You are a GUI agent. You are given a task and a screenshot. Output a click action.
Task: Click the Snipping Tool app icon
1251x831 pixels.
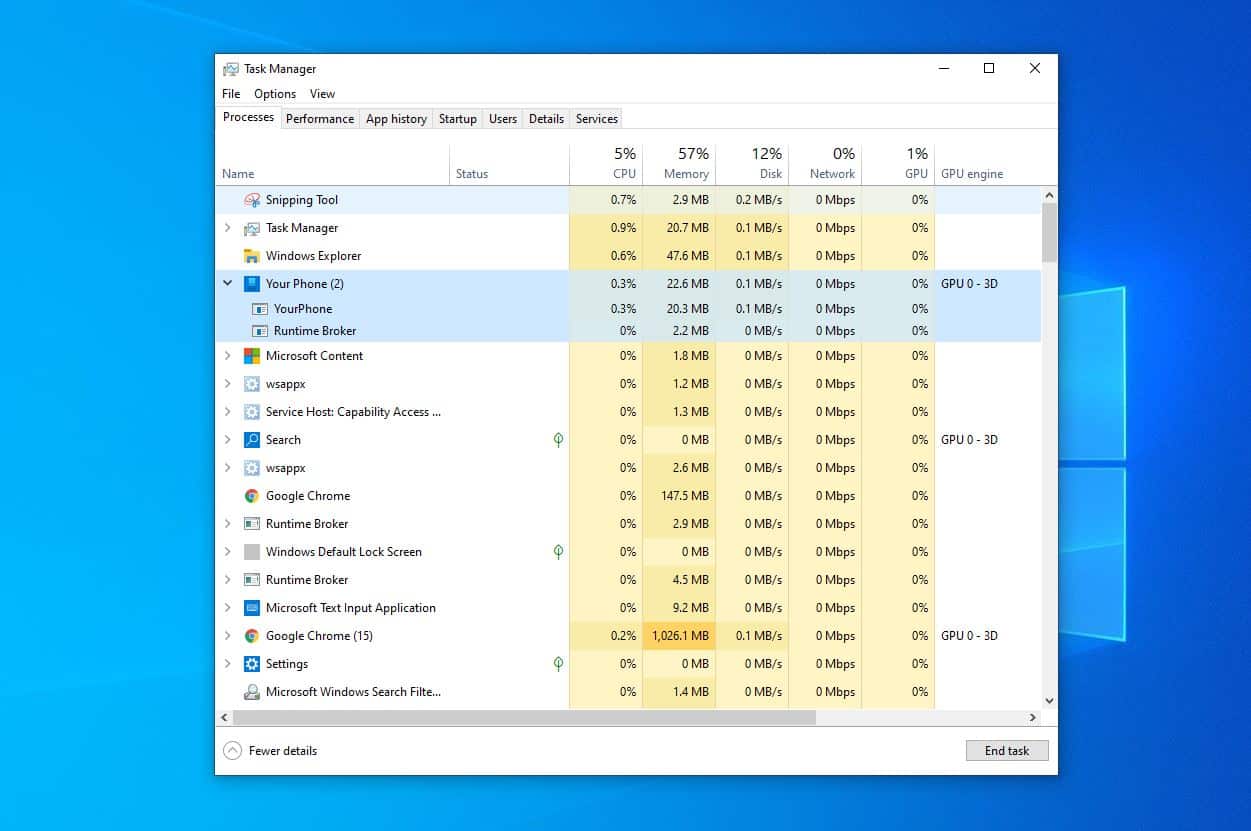click(x=254, y=199)
